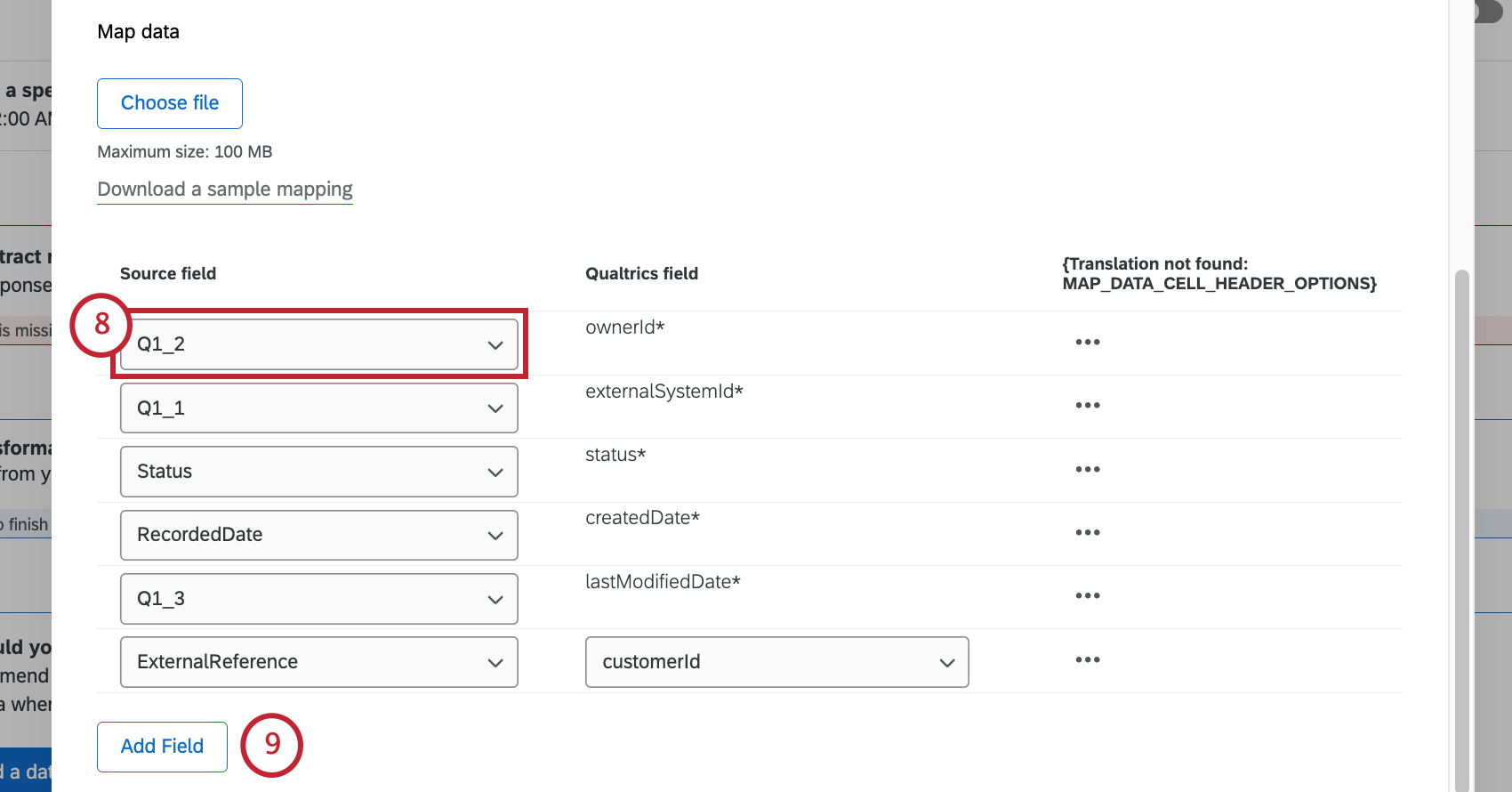Open three-dot options for customerId row
This screenshot has width=1512, height=792.
point(1087,660)
